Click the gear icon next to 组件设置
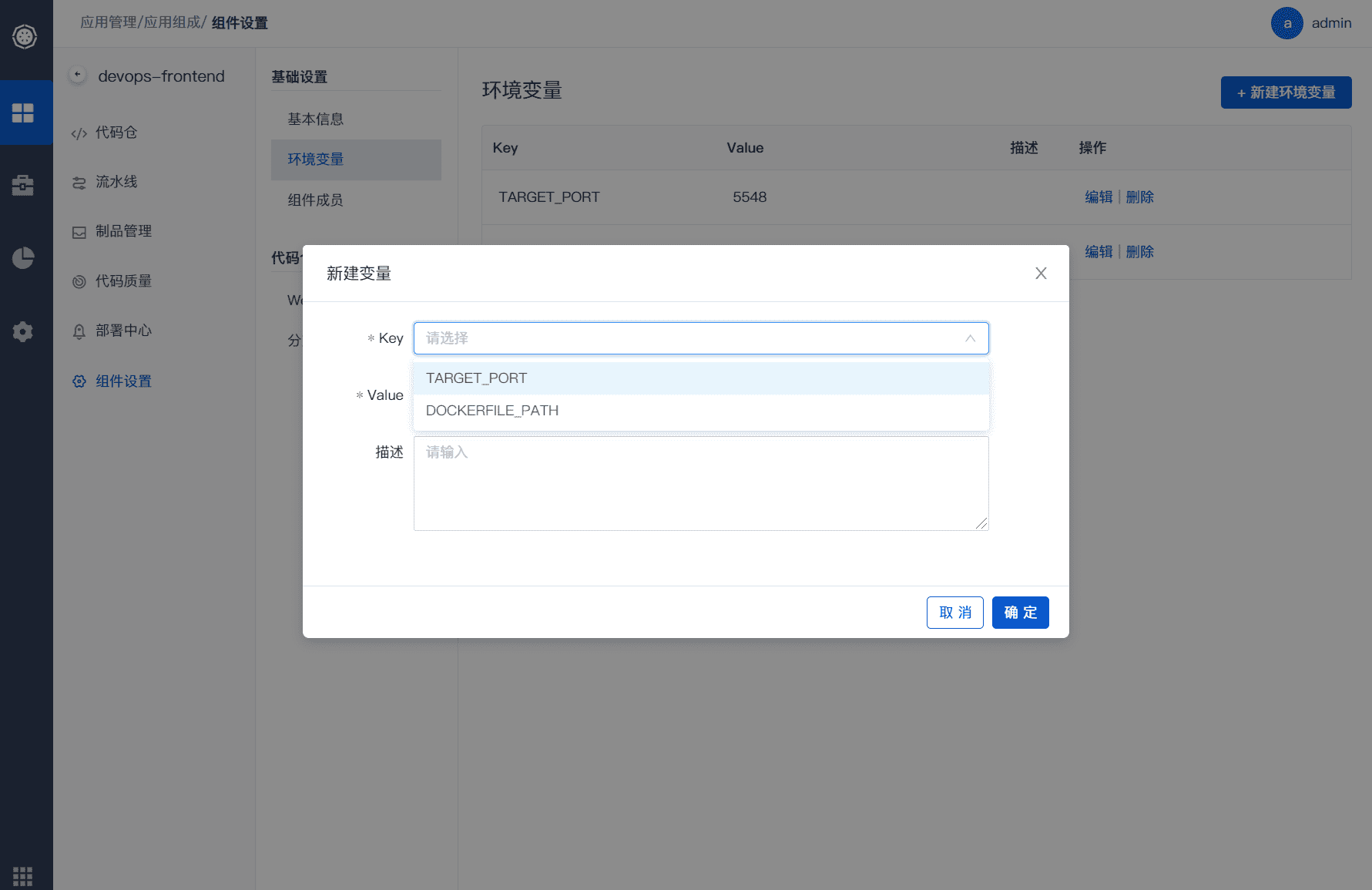 point(79,381)
